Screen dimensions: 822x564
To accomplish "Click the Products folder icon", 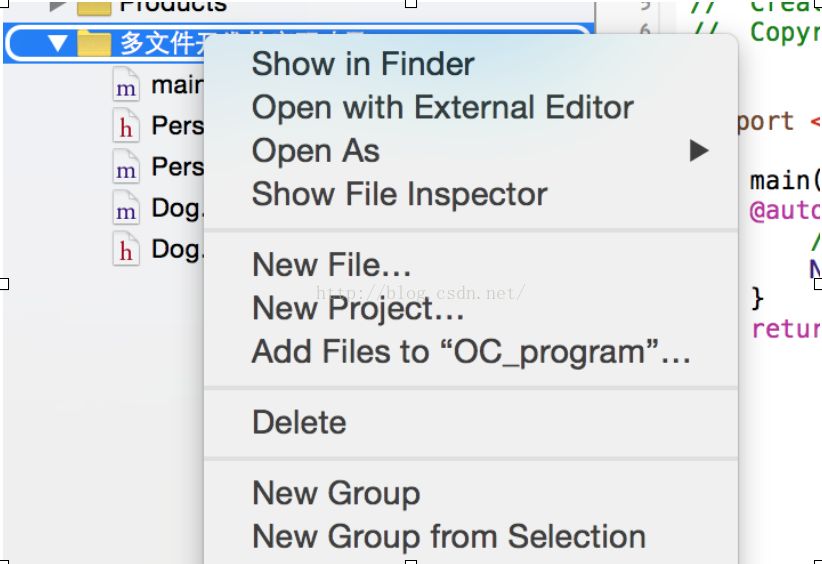I will click(94, 7).
